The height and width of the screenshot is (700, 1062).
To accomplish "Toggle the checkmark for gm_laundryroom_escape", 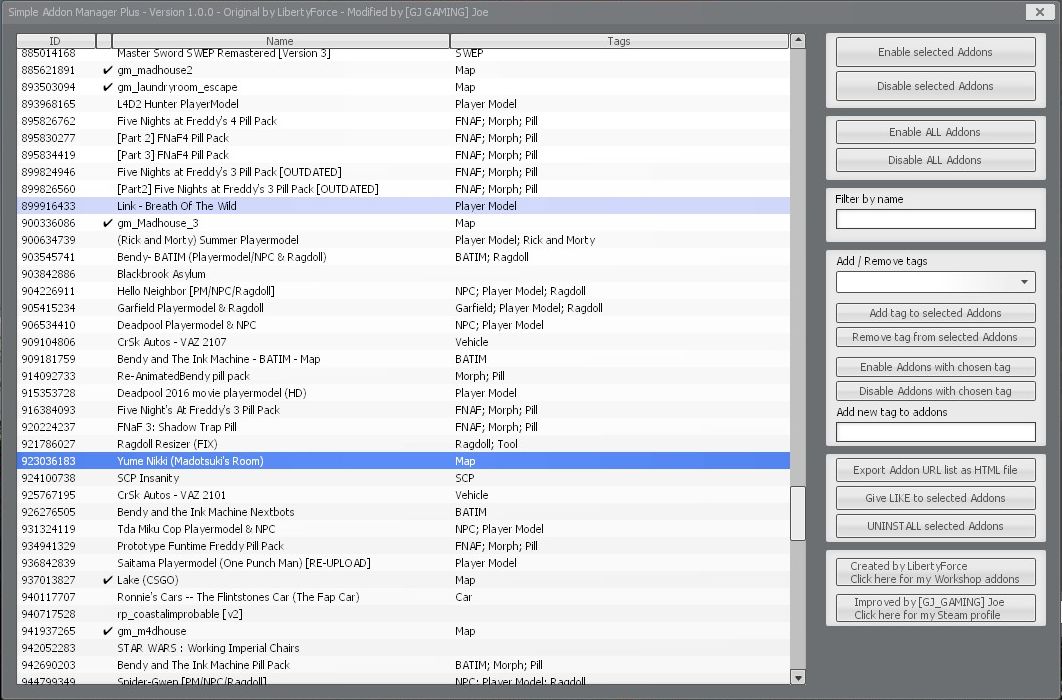I will tap(107, 87).
